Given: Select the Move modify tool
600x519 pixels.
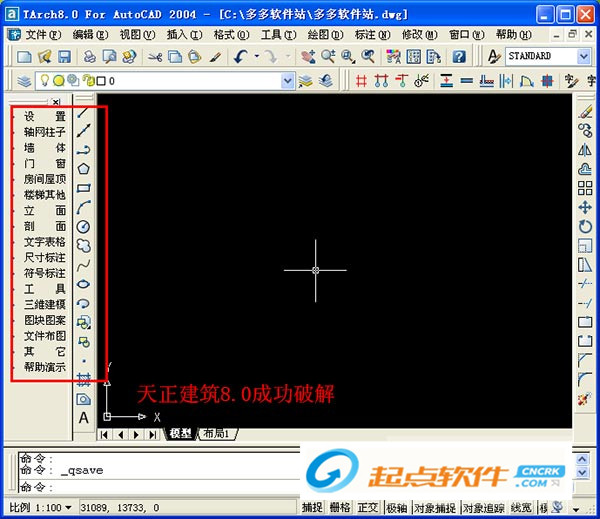Looking at the screenshot, I should (585, 207).
